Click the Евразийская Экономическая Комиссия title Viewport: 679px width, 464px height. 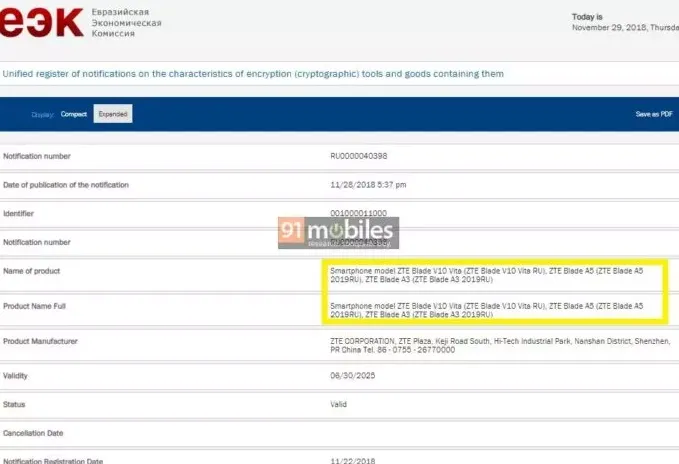tap(126, 23)
